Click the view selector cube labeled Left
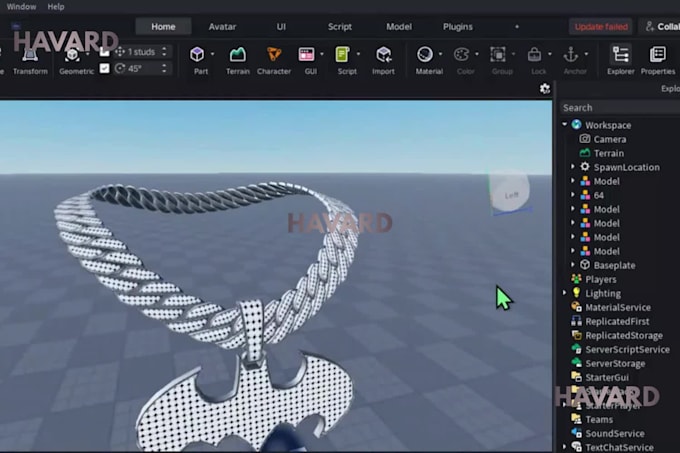Image resolution: width=680 pixels, height=453 pixels. coord(510,193)
